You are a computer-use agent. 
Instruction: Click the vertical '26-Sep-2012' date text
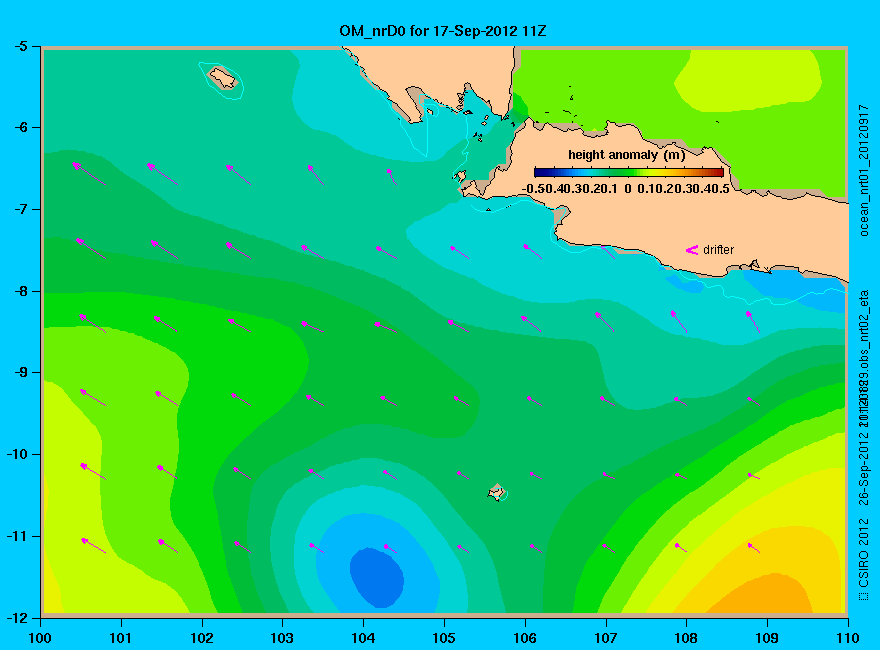864,468
